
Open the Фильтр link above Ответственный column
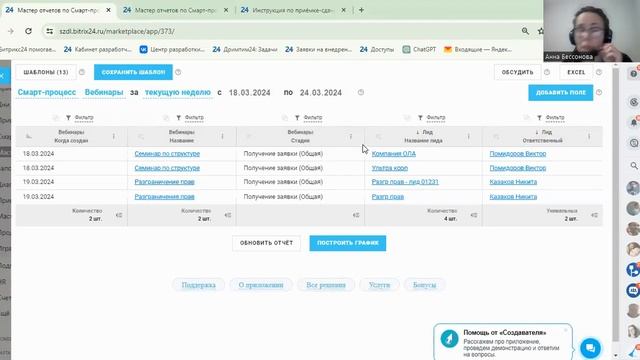click(555, 118)
